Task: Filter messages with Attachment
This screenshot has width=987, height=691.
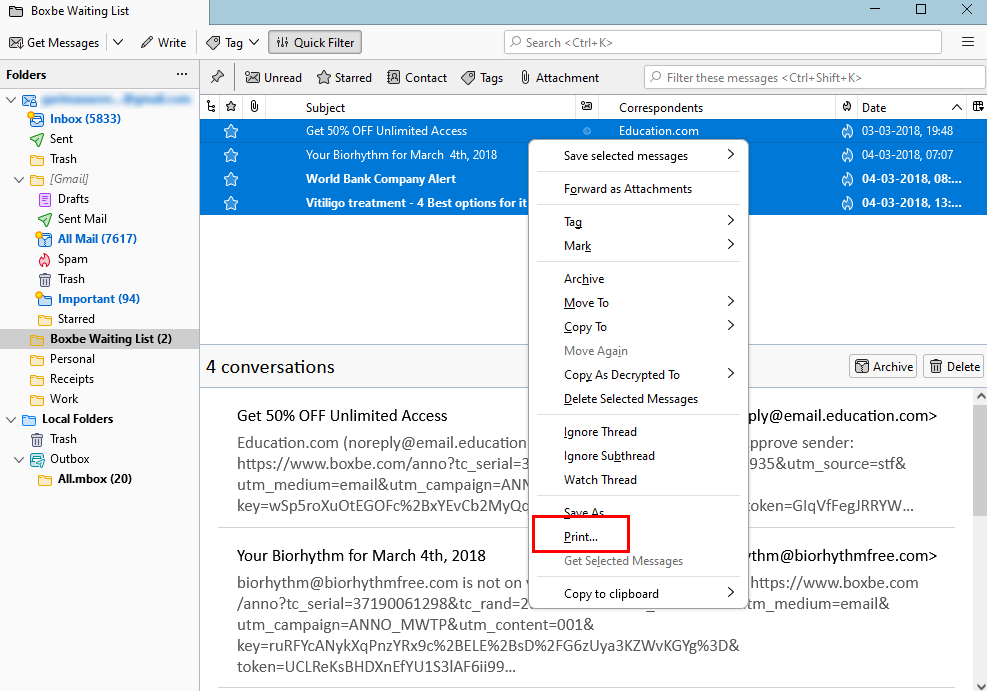Action: coord(560,77)
